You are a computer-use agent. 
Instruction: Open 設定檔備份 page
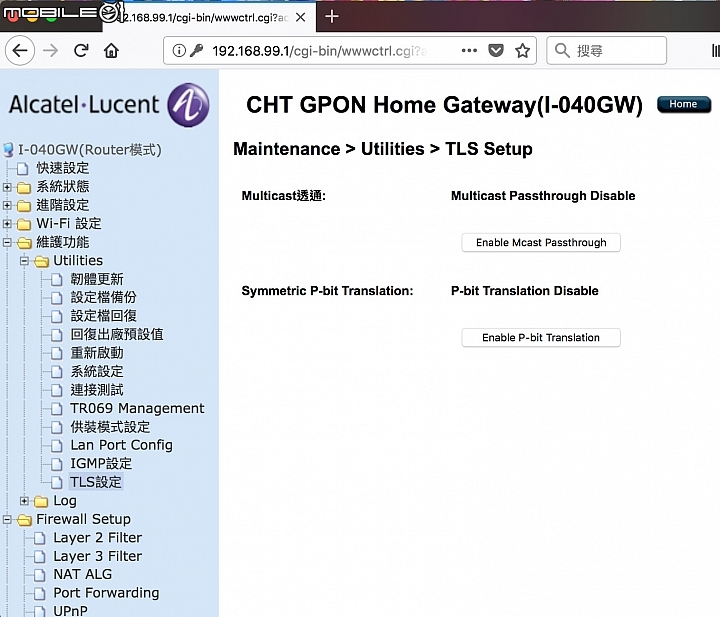(103, 297)
